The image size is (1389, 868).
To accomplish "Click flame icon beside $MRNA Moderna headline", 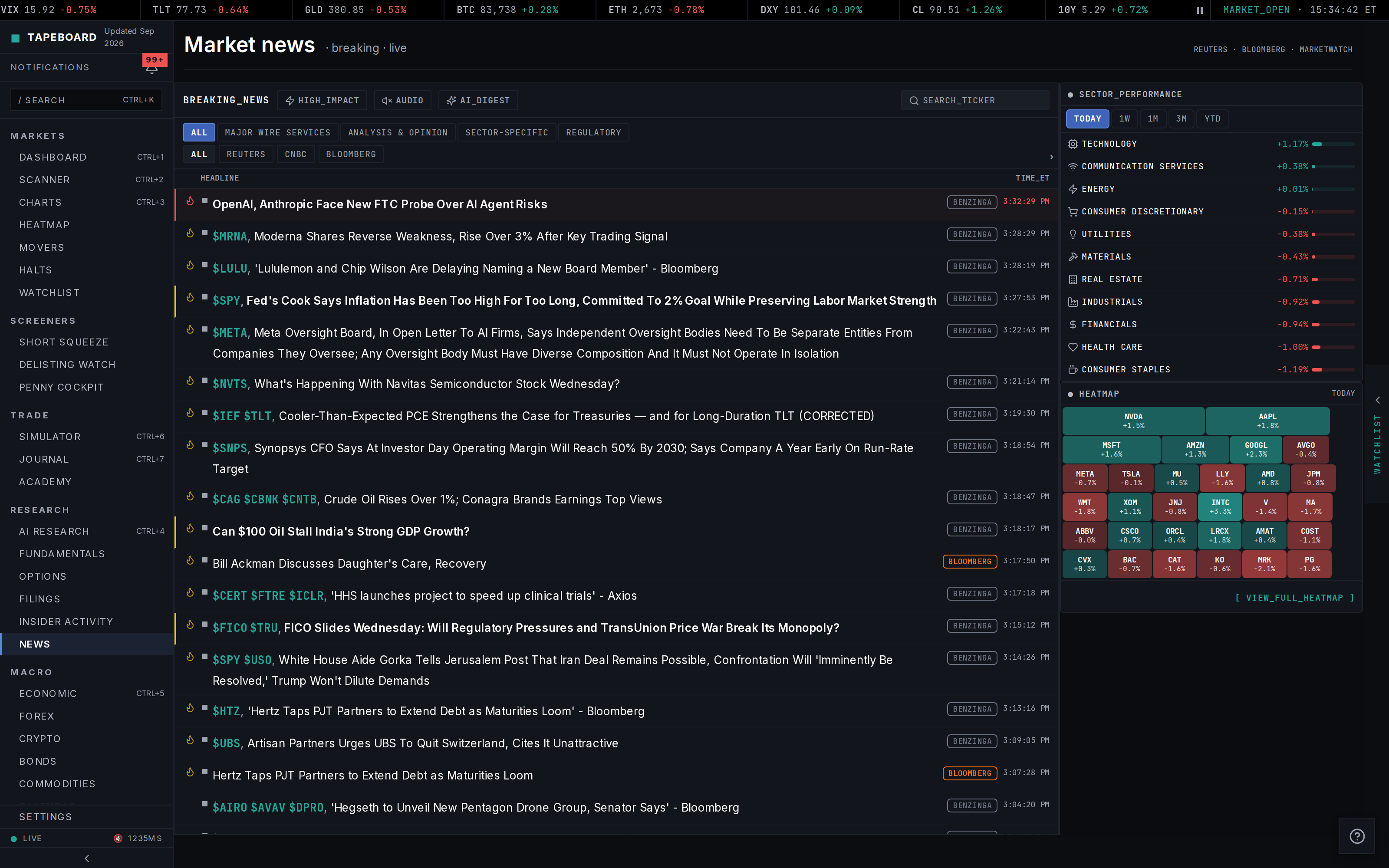I will click(x=190, y=233).
